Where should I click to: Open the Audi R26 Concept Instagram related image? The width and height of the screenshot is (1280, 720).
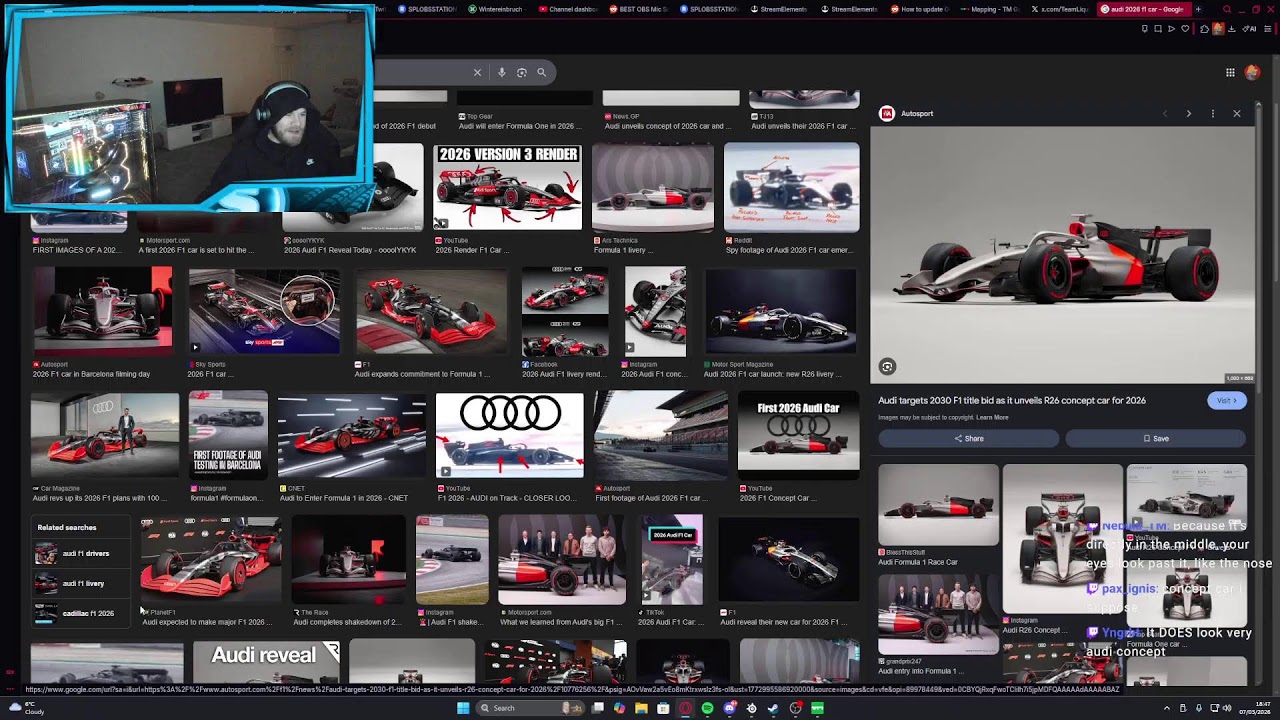point(1062,540)
